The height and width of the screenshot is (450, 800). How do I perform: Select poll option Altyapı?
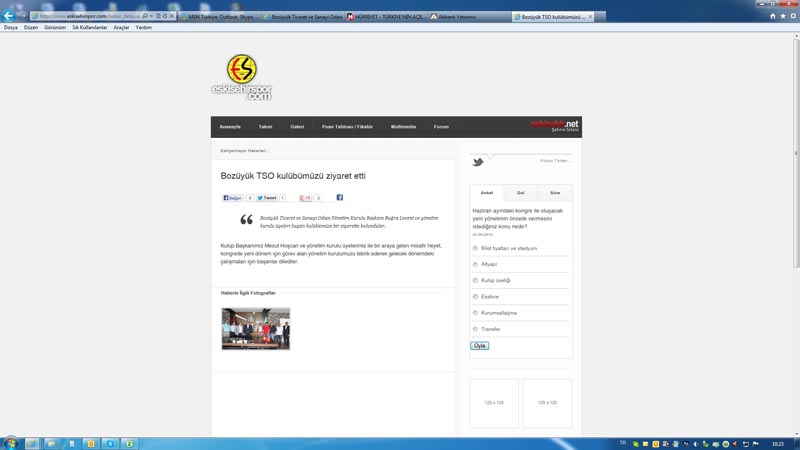pos(475,264)
